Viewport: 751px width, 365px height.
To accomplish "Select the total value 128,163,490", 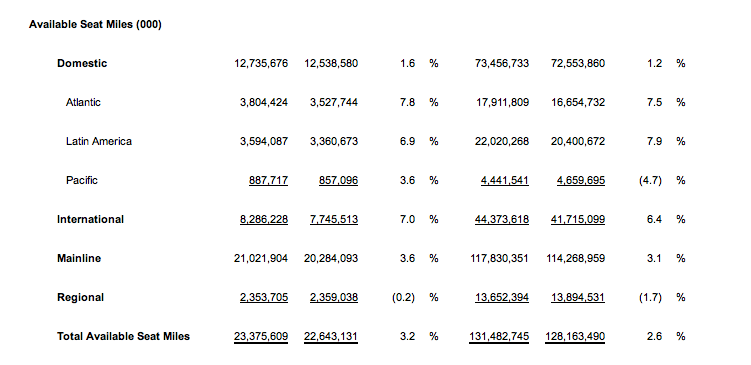I will [x=575, y=336].
